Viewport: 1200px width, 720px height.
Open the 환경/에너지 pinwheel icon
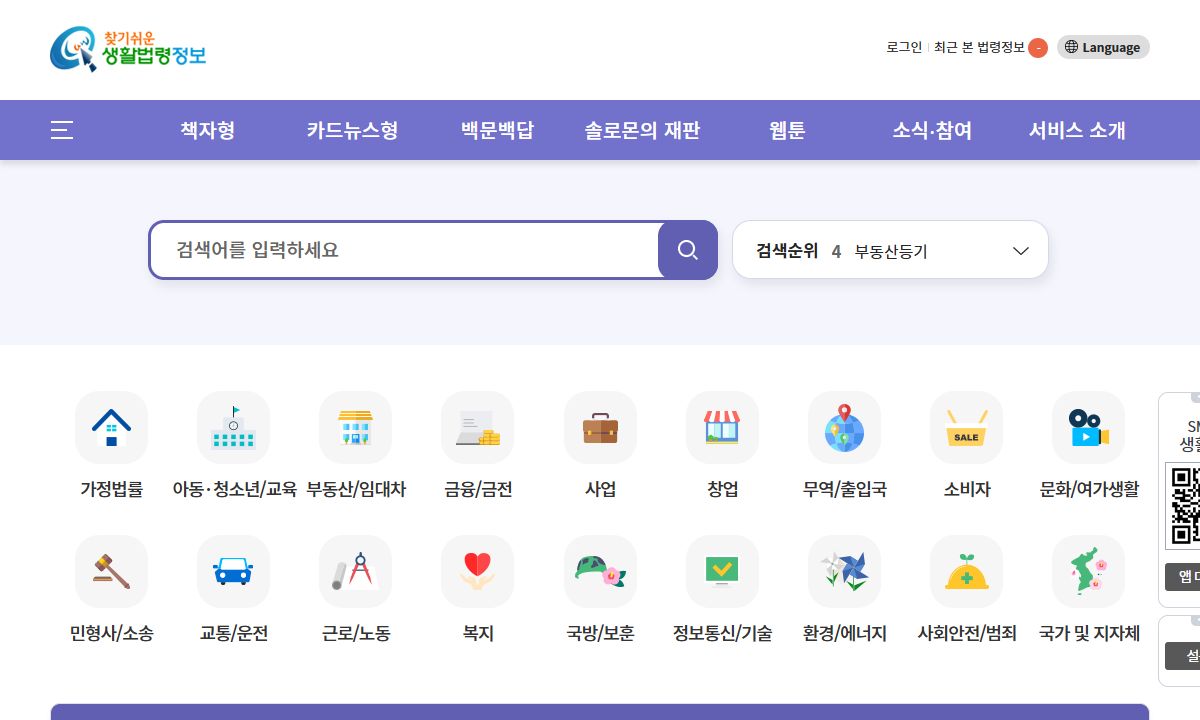pos(844,572)
